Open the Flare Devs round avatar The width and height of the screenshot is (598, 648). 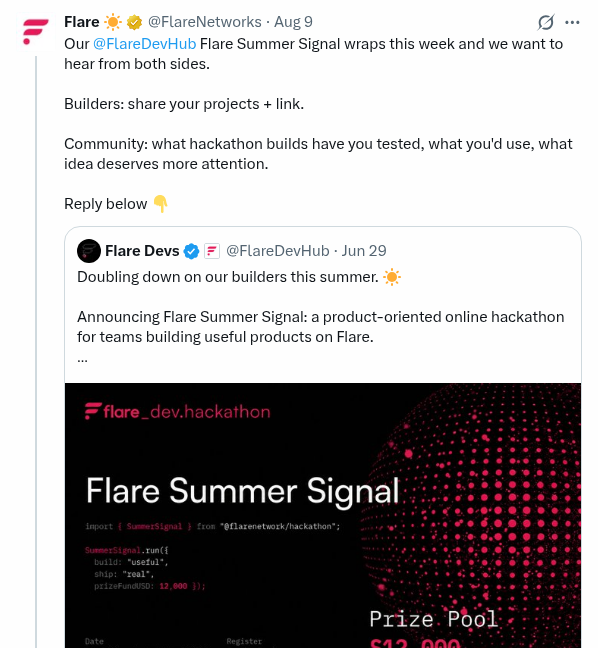pos(89,251)
